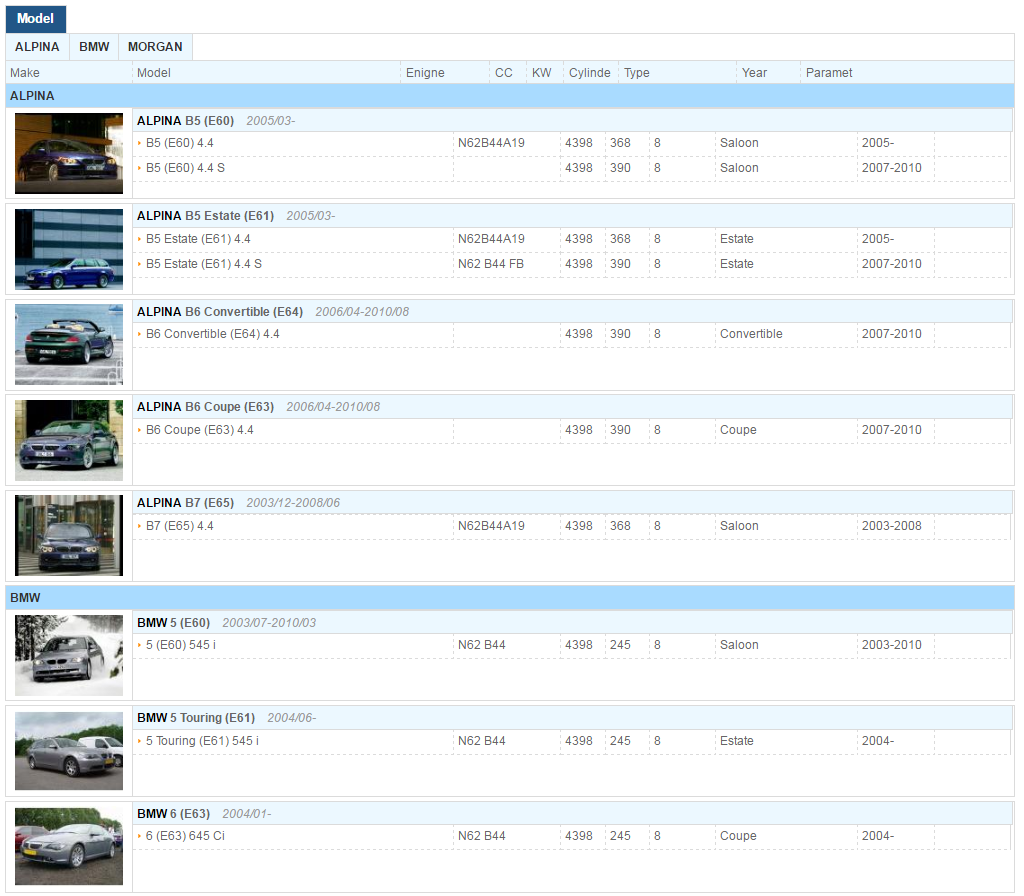This screenshot has height=896, width=1024.
Task: Open the ALPINA B7 (E65) thumbnail
Action: tap(69, 536)
